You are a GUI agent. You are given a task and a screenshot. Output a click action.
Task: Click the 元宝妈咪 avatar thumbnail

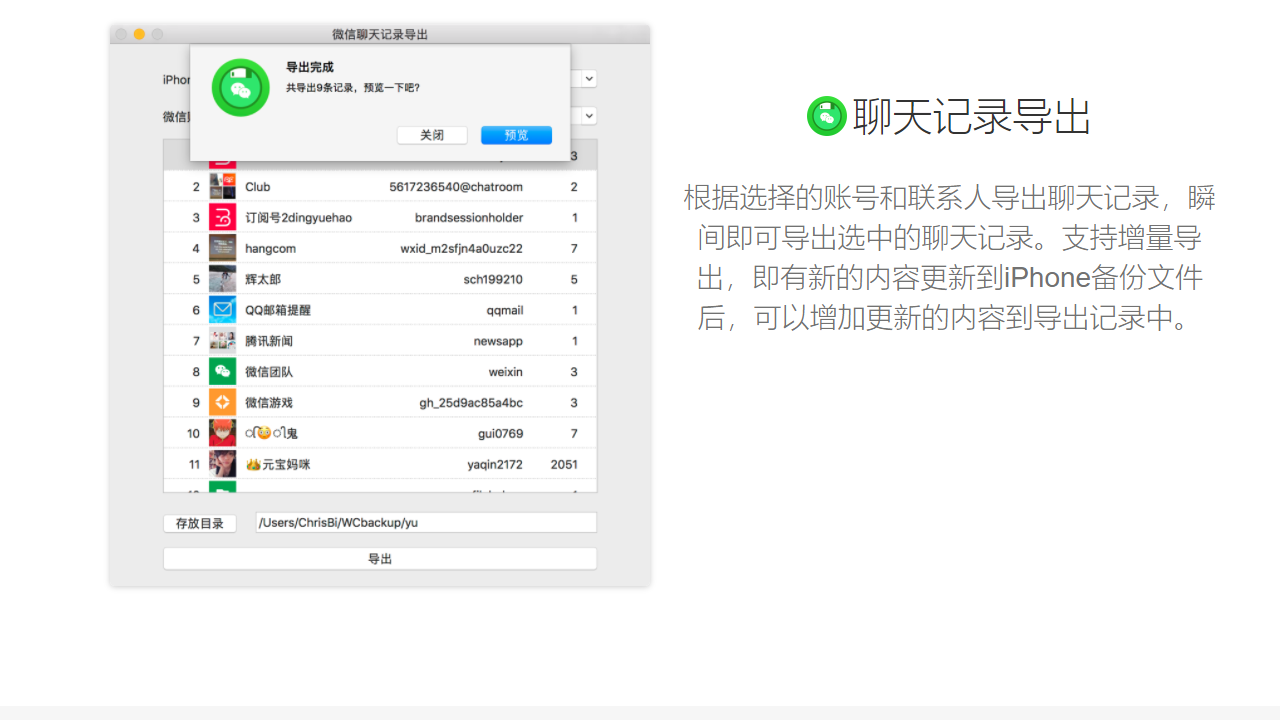(x=221, y=463)
